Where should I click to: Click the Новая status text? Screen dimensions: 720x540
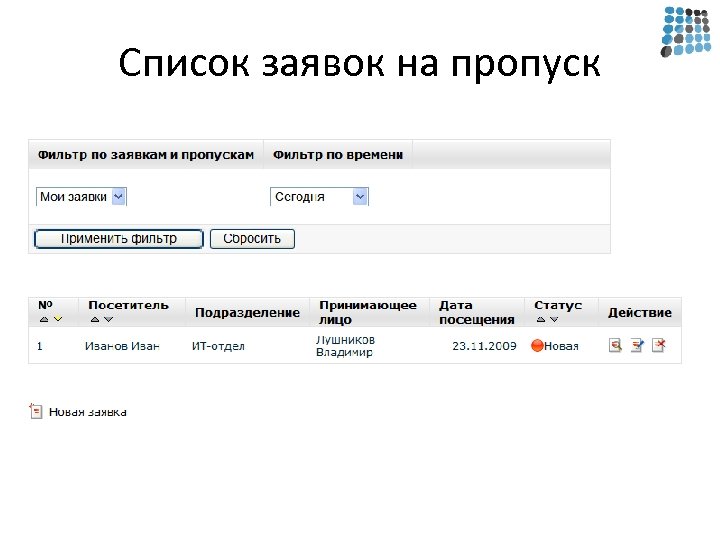click(x=561, y=346)
